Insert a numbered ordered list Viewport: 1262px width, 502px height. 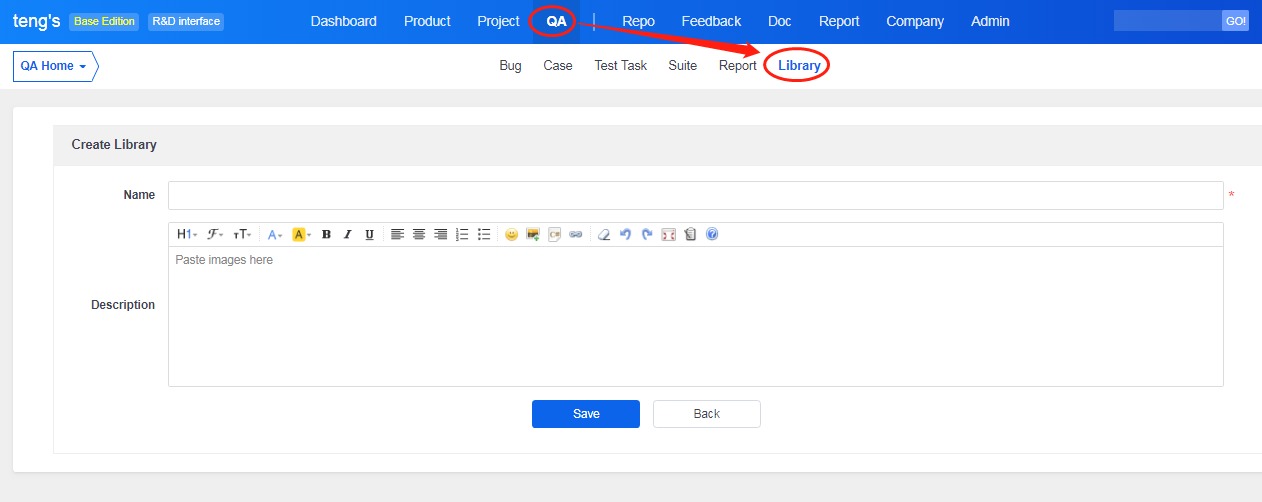coord(462,235)
